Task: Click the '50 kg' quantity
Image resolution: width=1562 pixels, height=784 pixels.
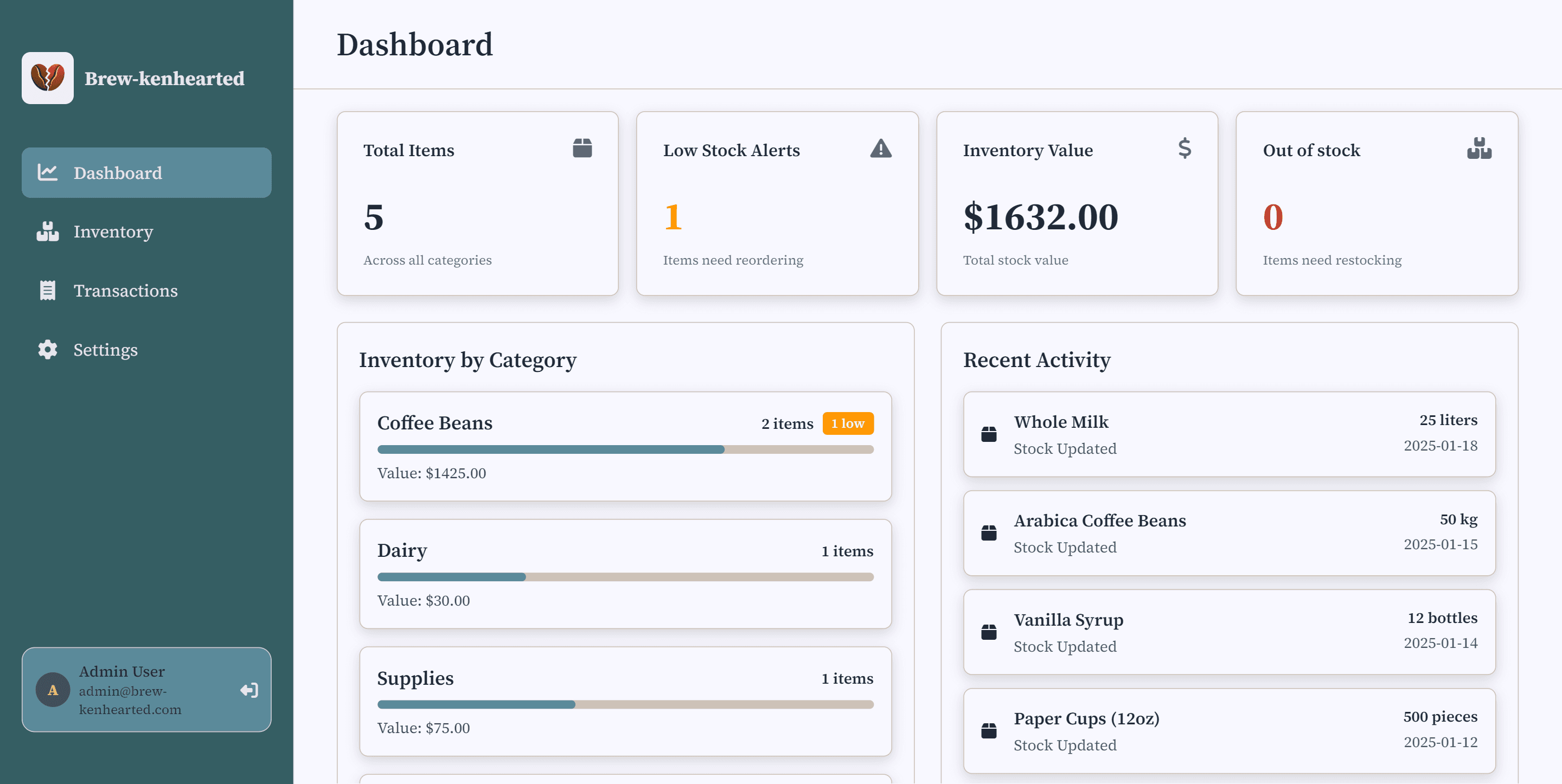Action: (x=1458, y=519)
